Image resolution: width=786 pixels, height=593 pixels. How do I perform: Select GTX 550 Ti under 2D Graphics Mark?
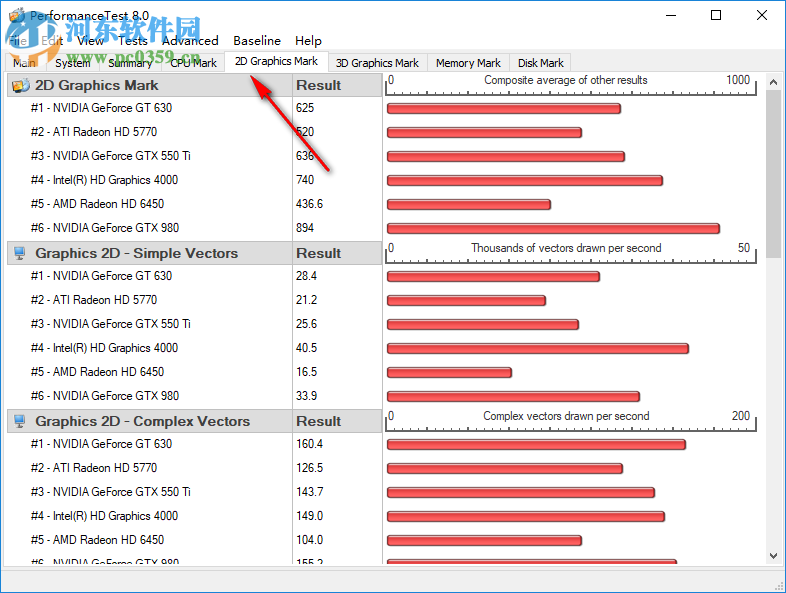[111, 156]
